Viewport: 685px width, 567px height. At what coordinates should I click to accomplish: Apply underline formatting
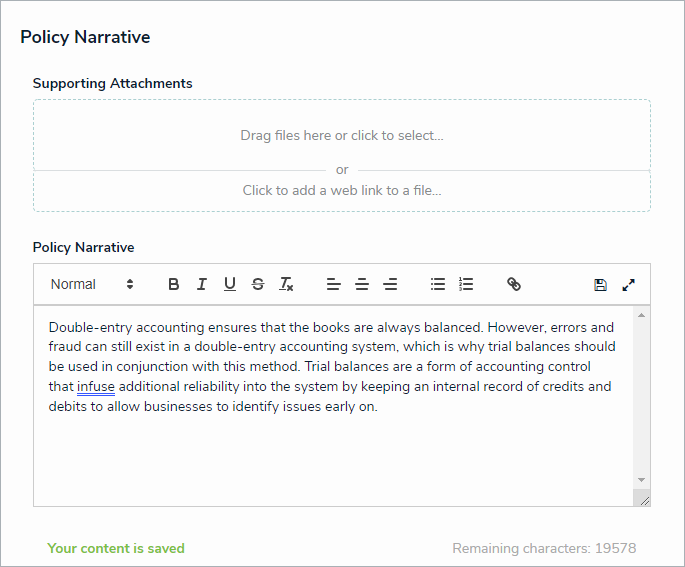coord(230,284)
